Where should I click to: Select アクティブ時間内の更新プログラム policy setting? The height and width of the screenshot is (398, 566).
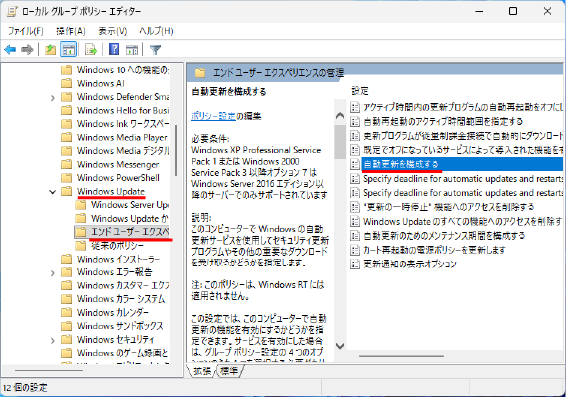click(463, 107)
